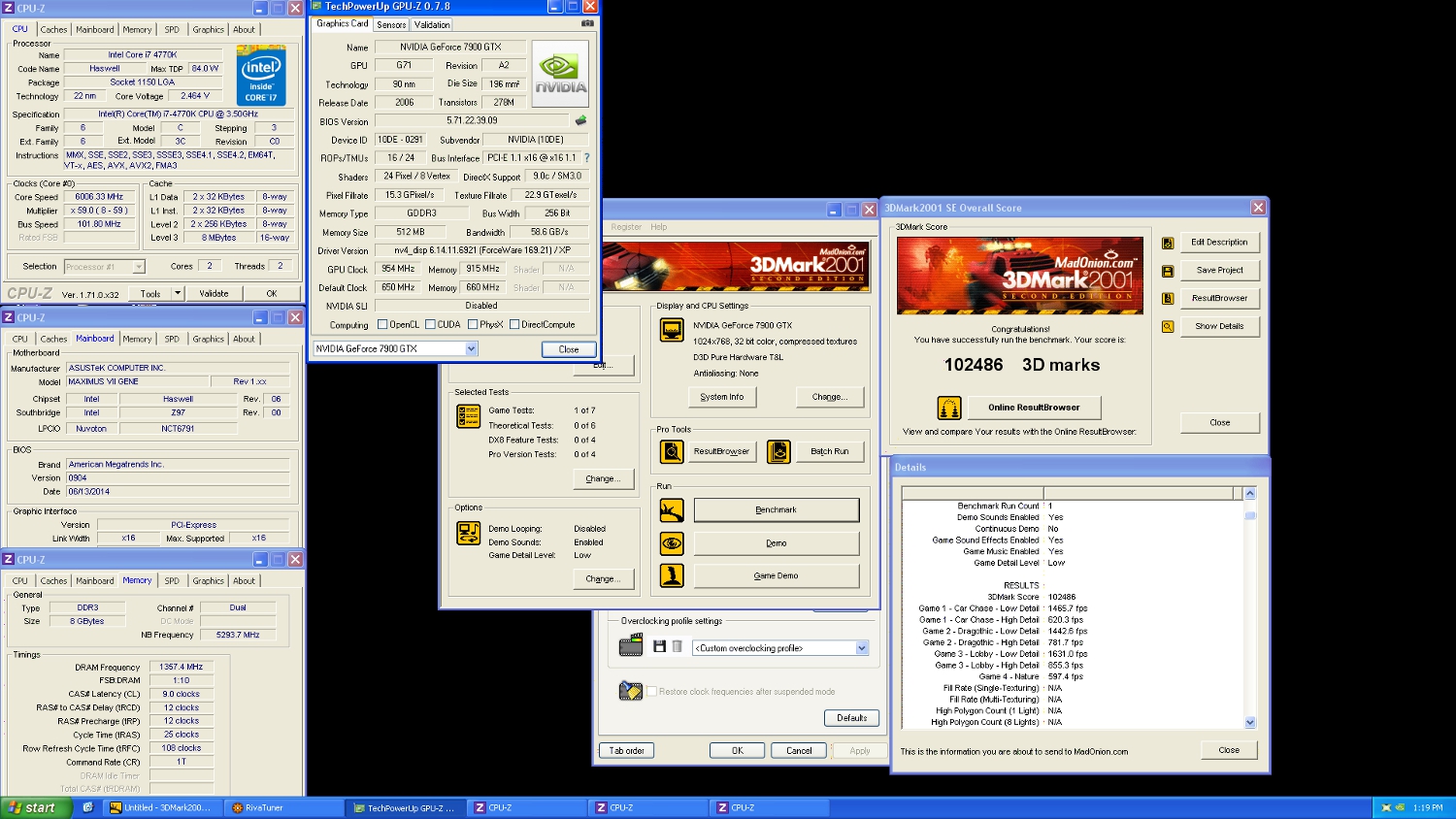Screen dimensions: 1456x819
Task: Open the Register menu in 3DMark2001
Action: (626, 227)
